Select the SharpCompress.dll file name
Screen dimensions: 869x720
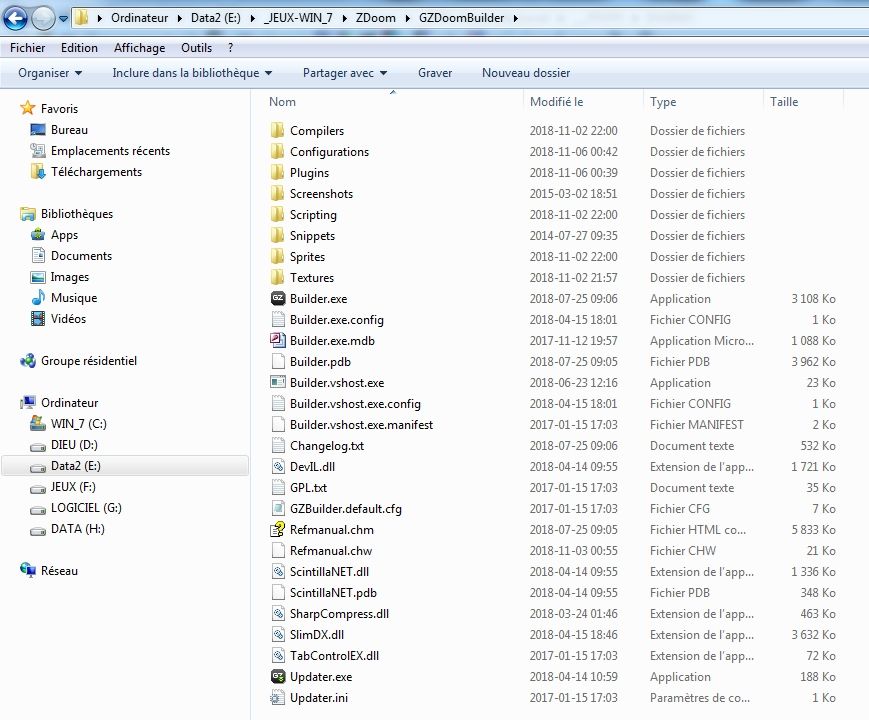pos(339,614)
